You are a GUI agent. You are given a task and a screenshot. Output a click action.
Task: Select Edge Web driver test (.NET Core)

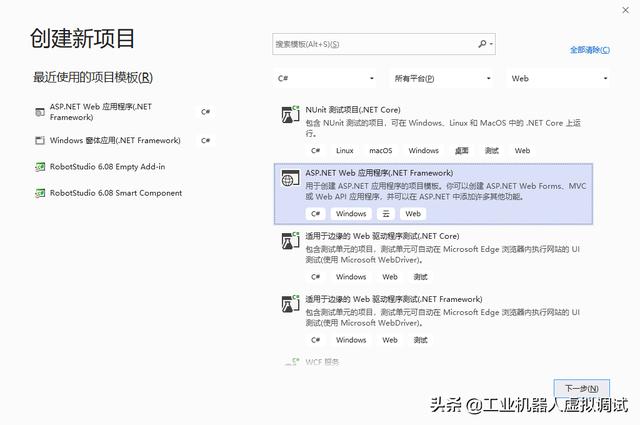click(x=433, y=257)
